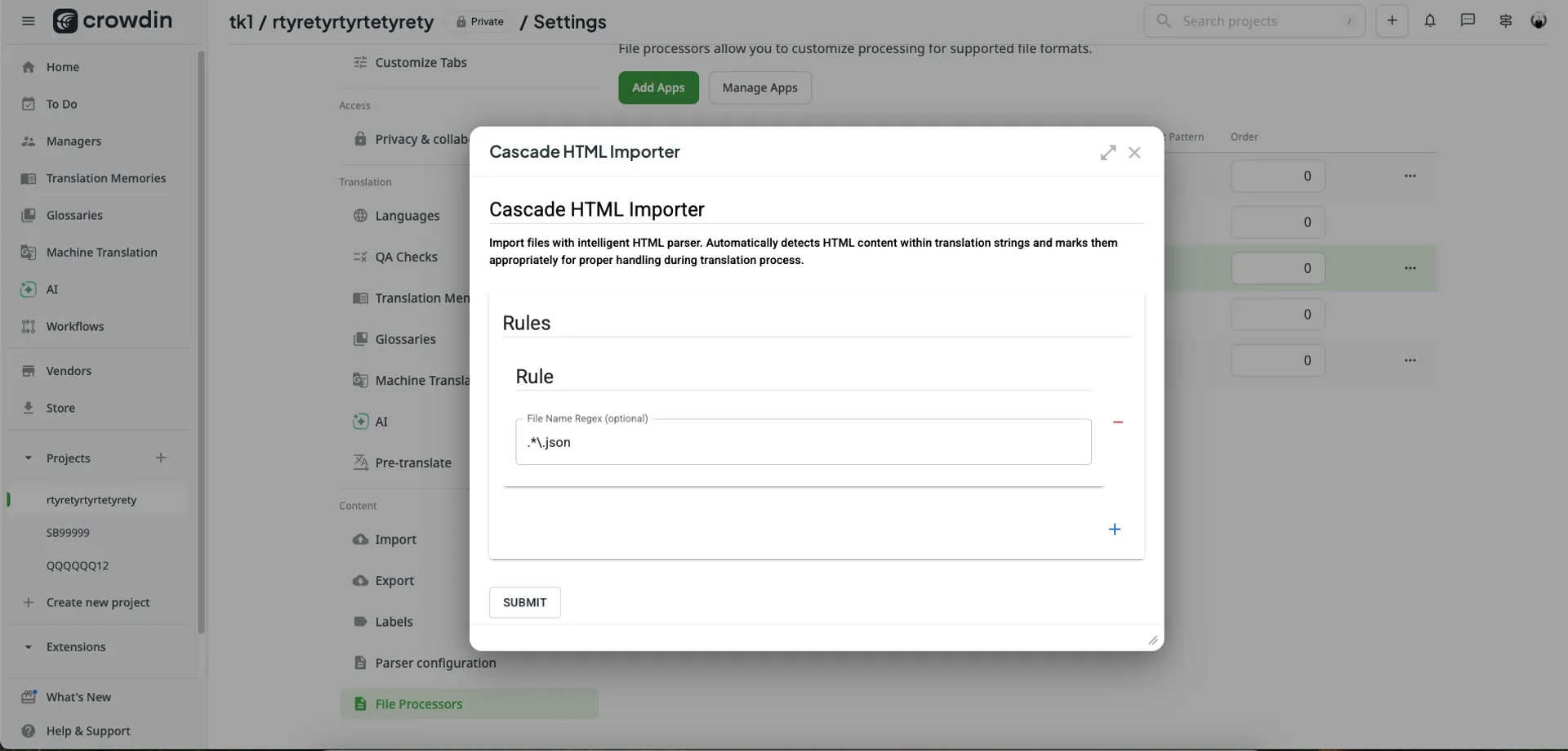Click project name in breadcrumb header
This screenshot has width=1568, height=751.
(x=353, y=22)
